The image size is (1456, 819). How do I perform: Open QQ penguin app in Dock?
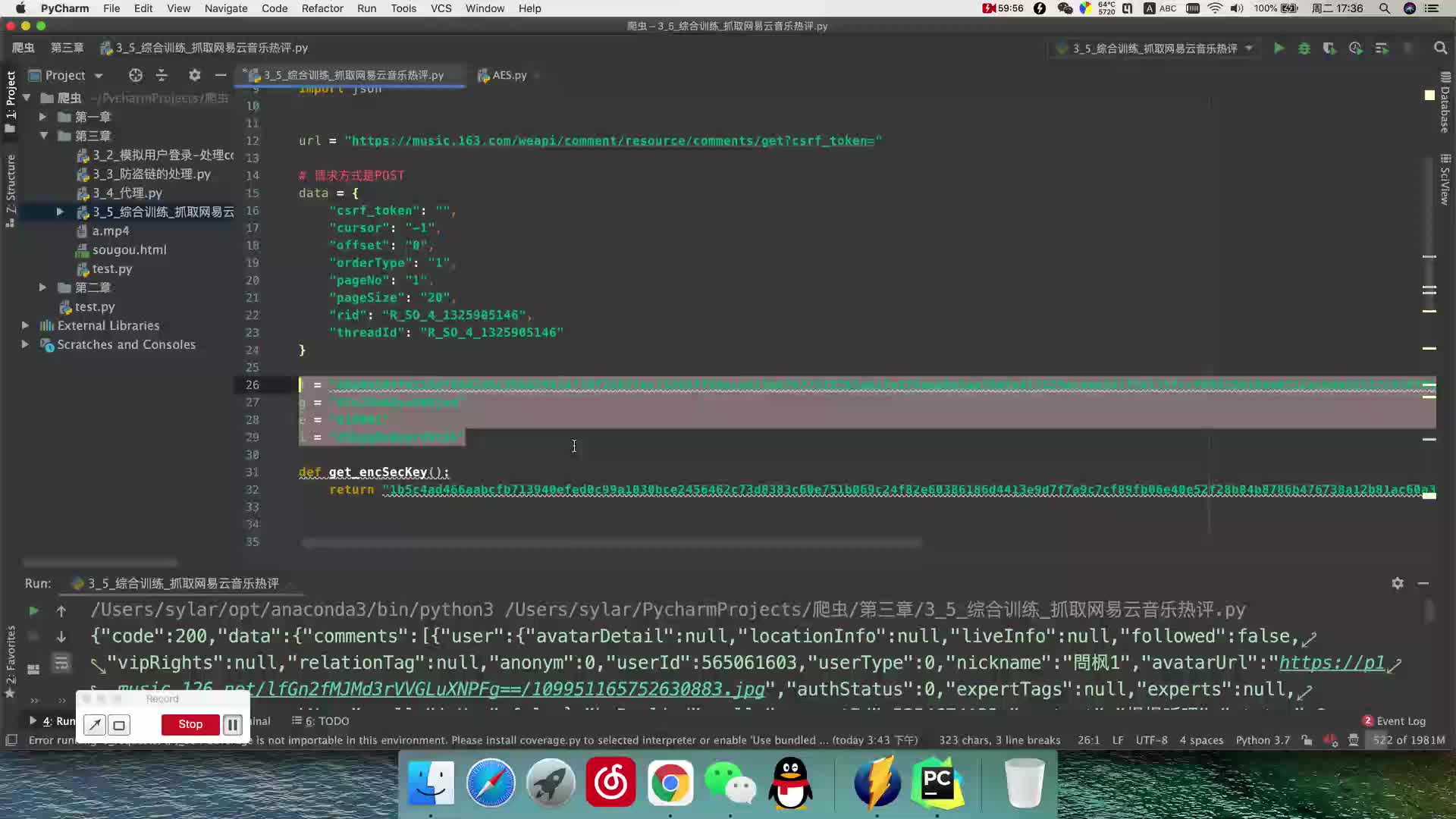coord(790,783)
